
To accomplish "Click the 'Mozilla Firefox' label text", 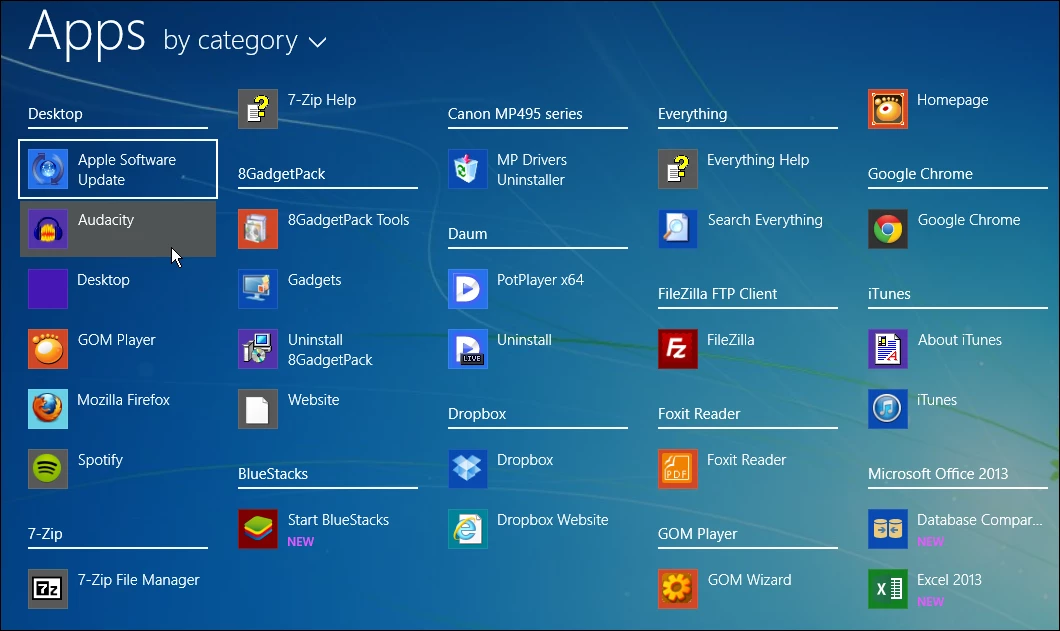I will coord(124,400).
